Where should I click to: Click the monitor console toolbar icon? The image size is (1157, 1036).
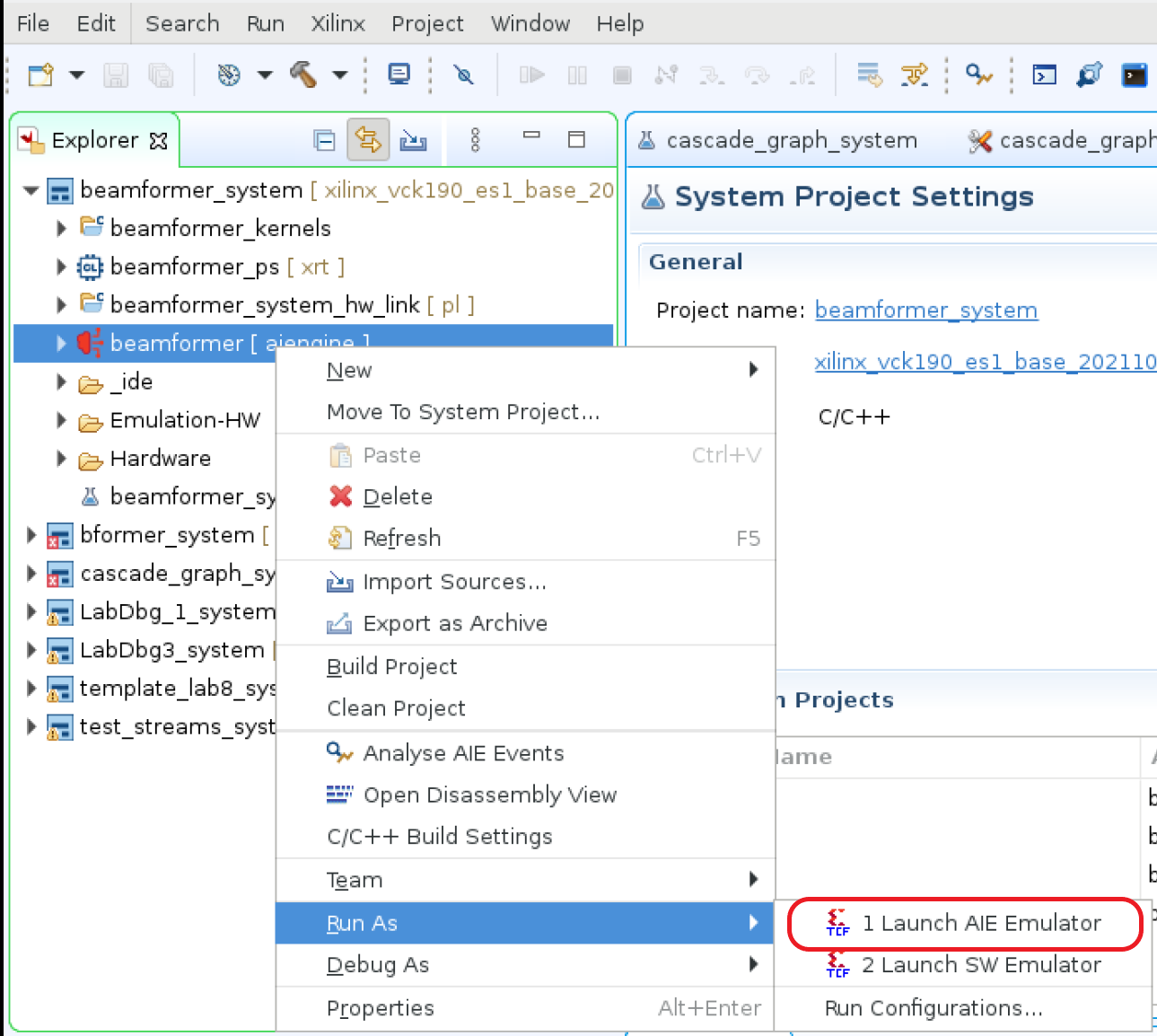(x=399, y=75)
